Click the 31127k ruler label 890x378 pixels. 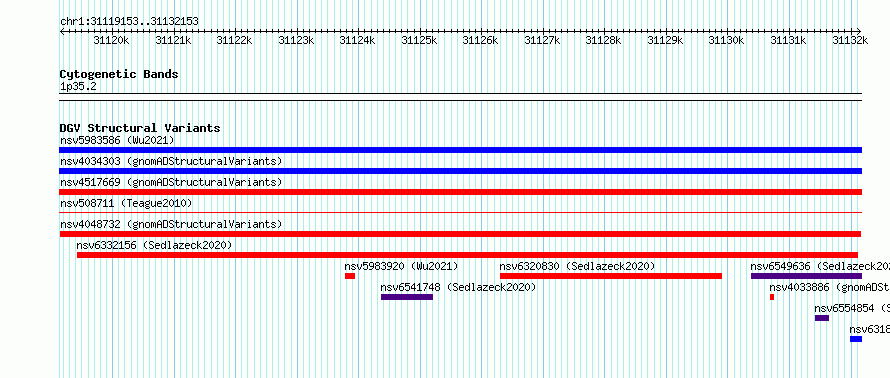[541, 40]
